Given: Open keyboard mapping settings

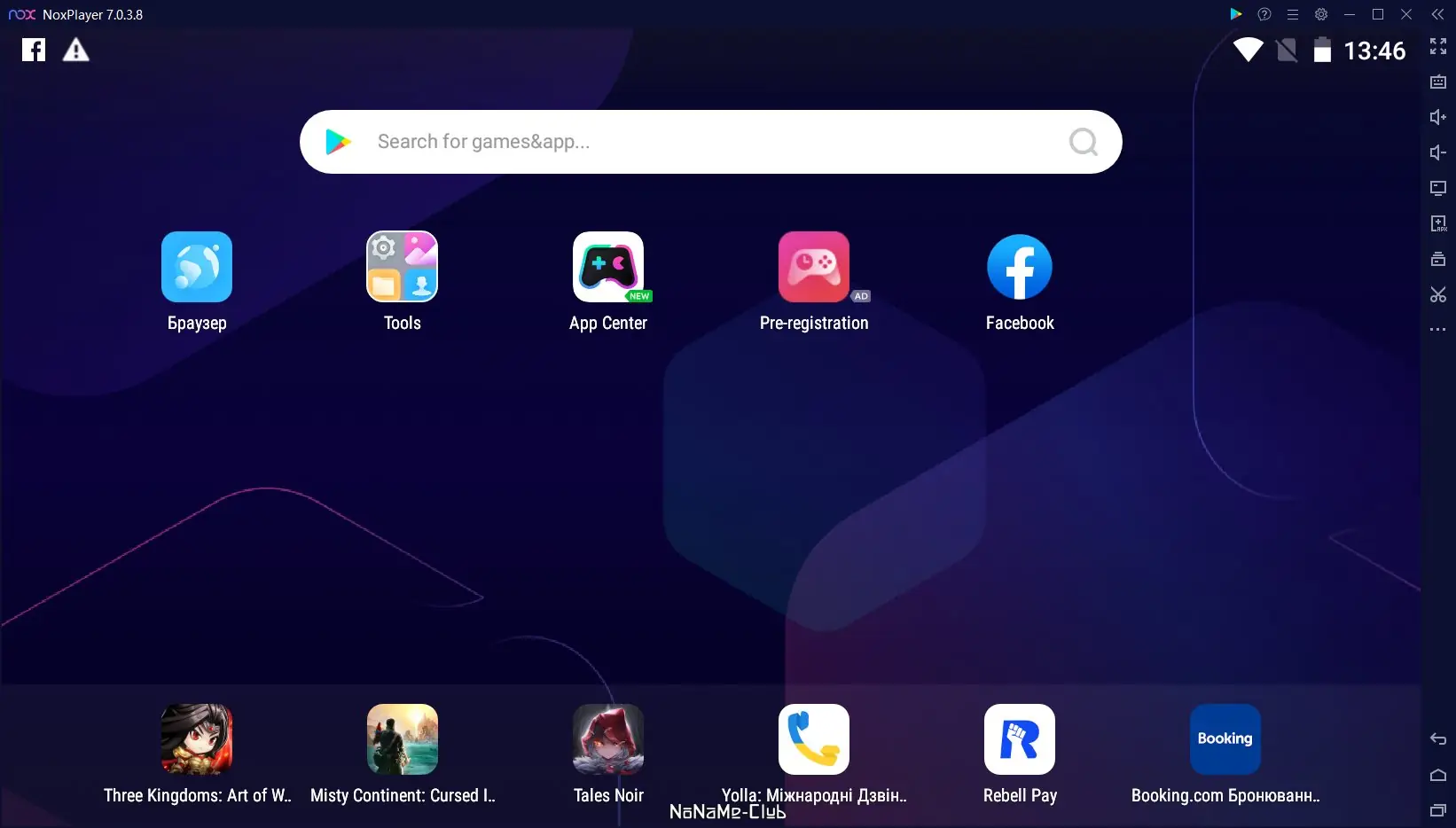Looking at the screenshot, I should point(1438,82).
